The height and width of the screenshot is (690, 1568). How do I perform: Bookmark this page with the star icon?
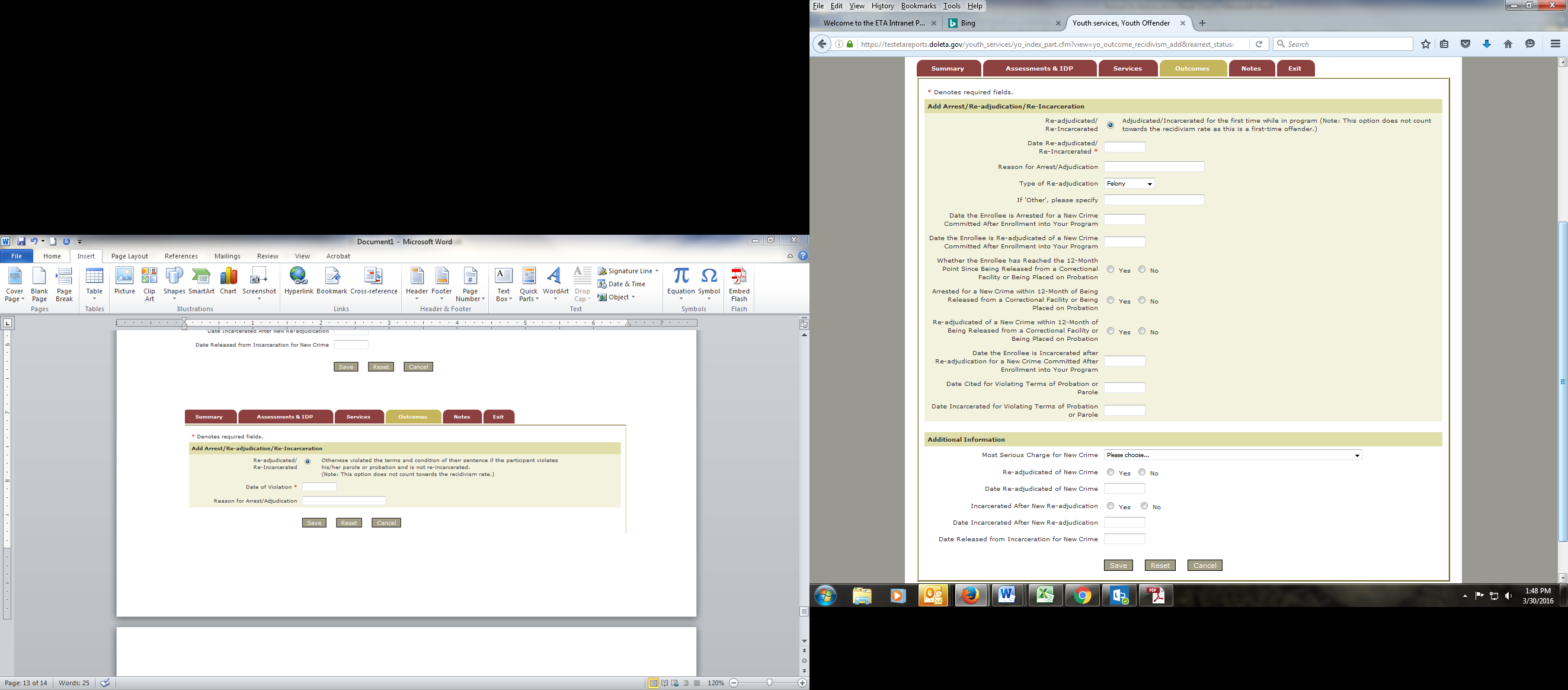click(1425, 44)
